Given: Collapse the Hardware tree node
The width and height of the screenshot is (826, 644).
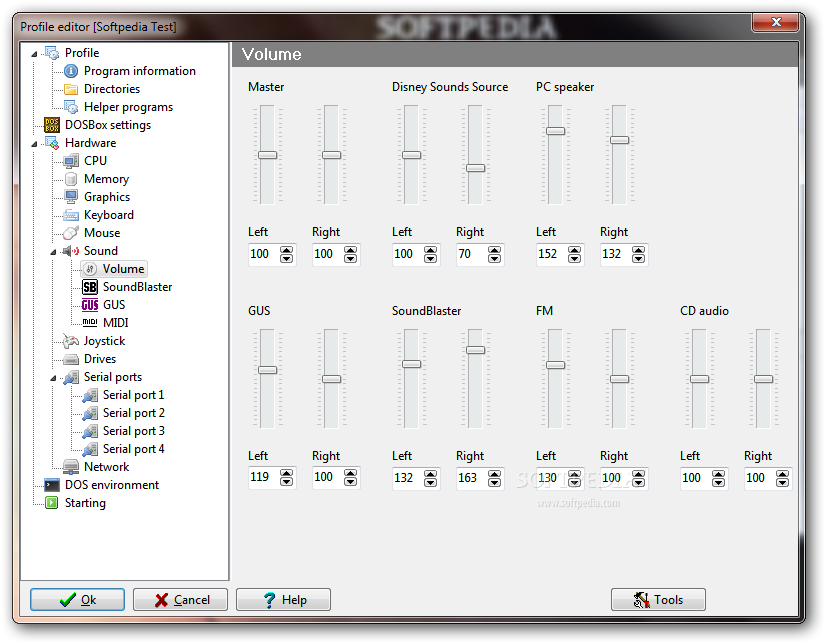Looking at the screenshot, I should click(34, 144).
